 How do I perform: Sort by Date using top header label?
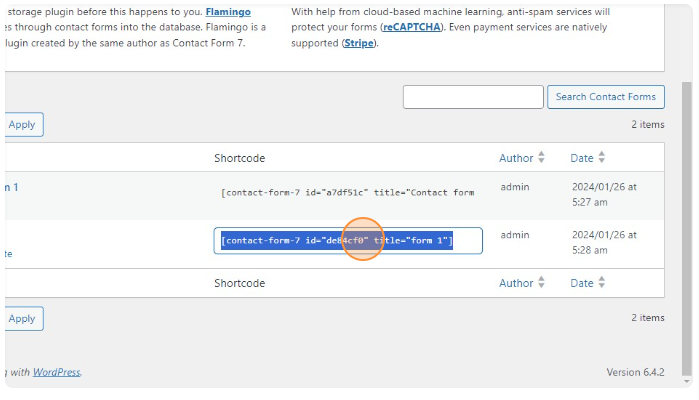tap(582, 158)
